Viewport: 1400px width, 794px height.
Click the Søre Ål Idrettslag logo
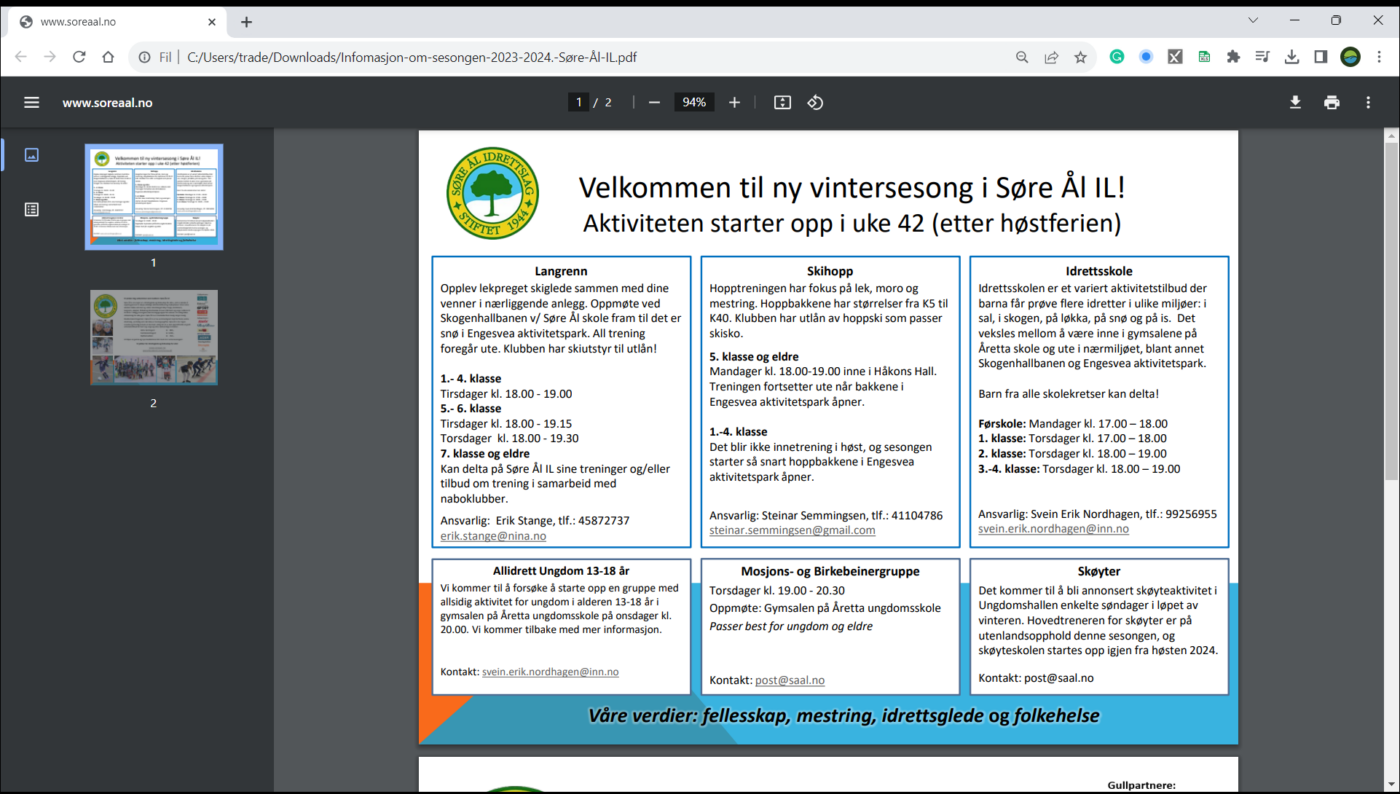click(492, 193)
